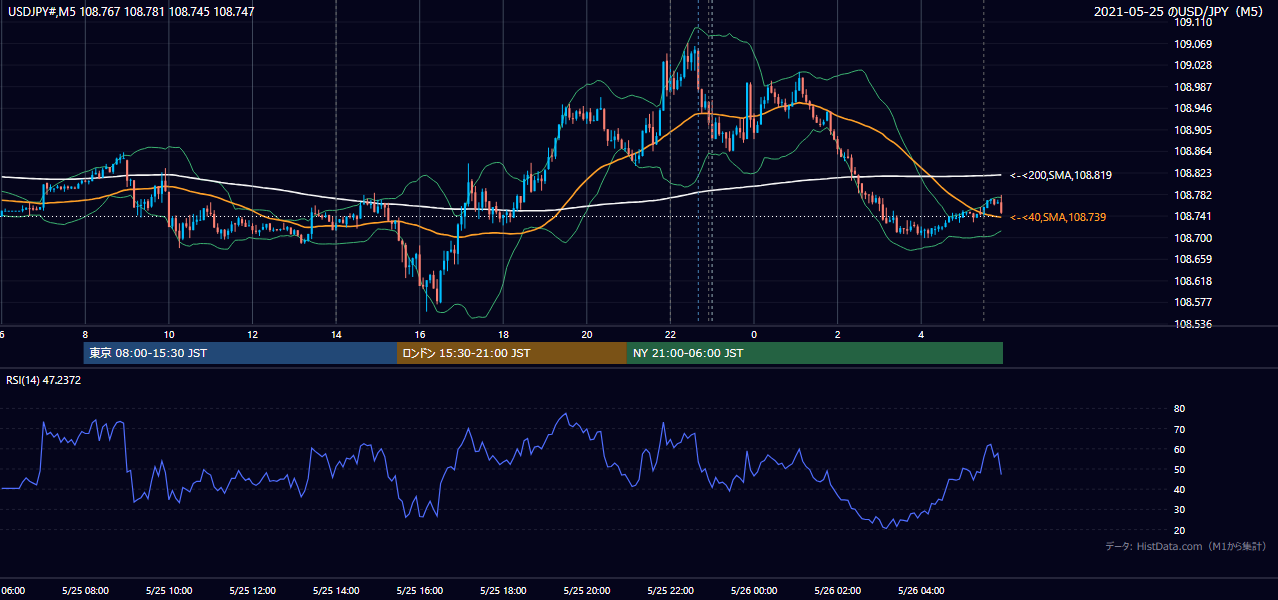The image size is (1278, 600).
Task: Click the 5/26 04:00 bottom time label
Action: pyautogui.click(x=921, y=590)
